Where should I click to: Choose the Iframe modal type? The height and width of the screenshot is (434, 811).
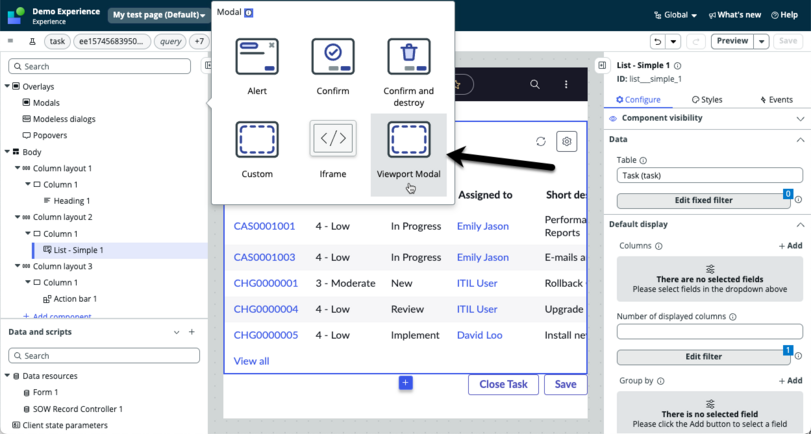333,149
